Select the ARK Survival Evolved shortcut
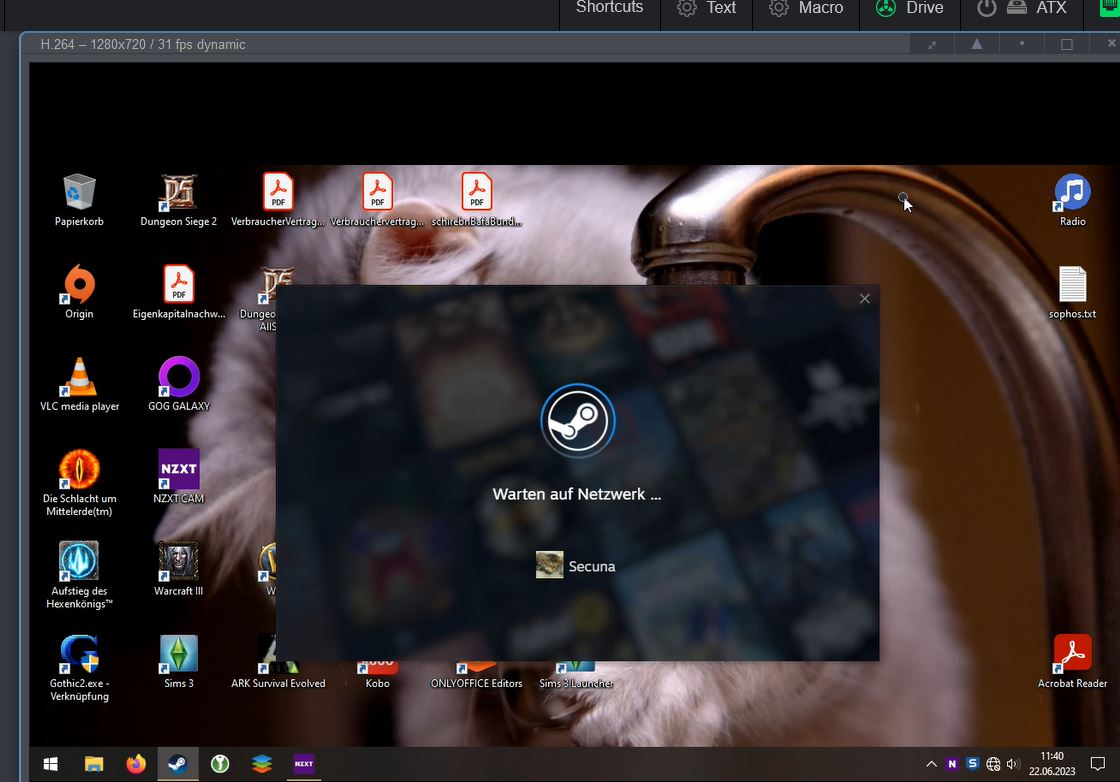 pos(278,675)
